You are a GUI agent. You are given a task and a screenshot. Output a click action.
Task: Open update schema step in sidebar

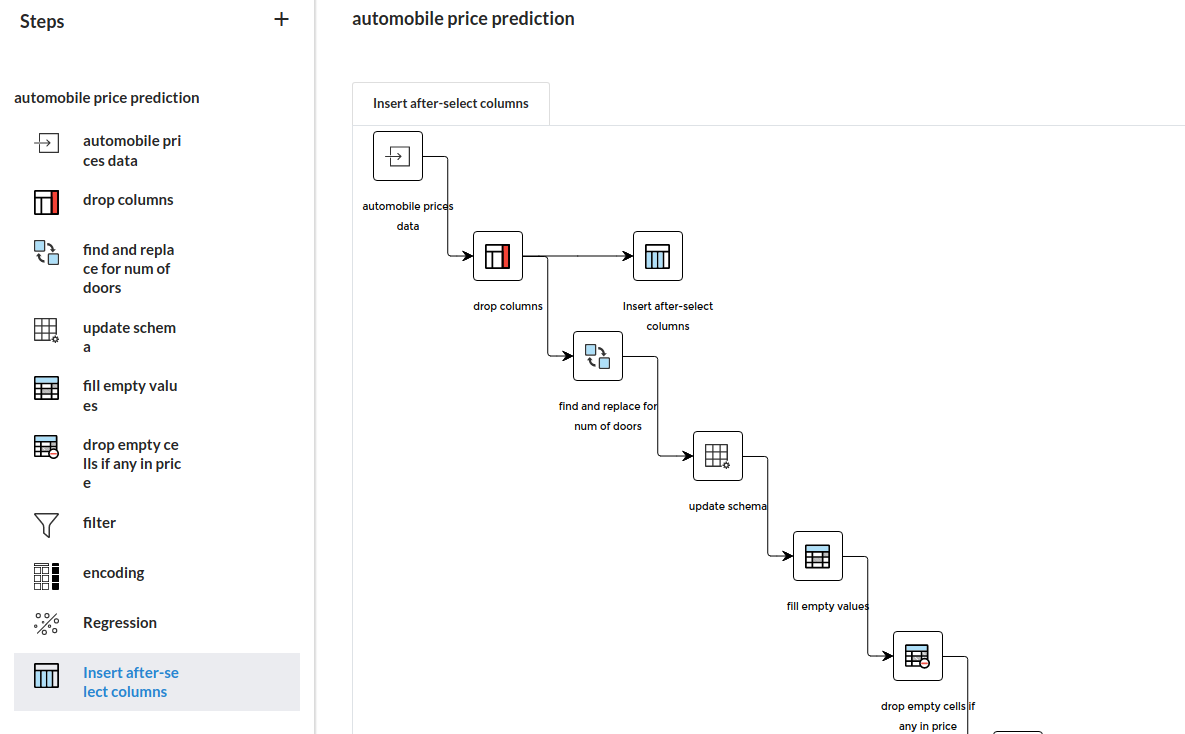point(129,337)
